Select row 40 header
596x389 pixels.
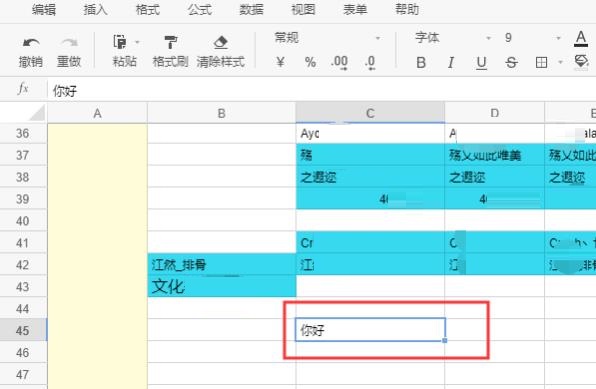pyautogui.click(x=23, y=221)
